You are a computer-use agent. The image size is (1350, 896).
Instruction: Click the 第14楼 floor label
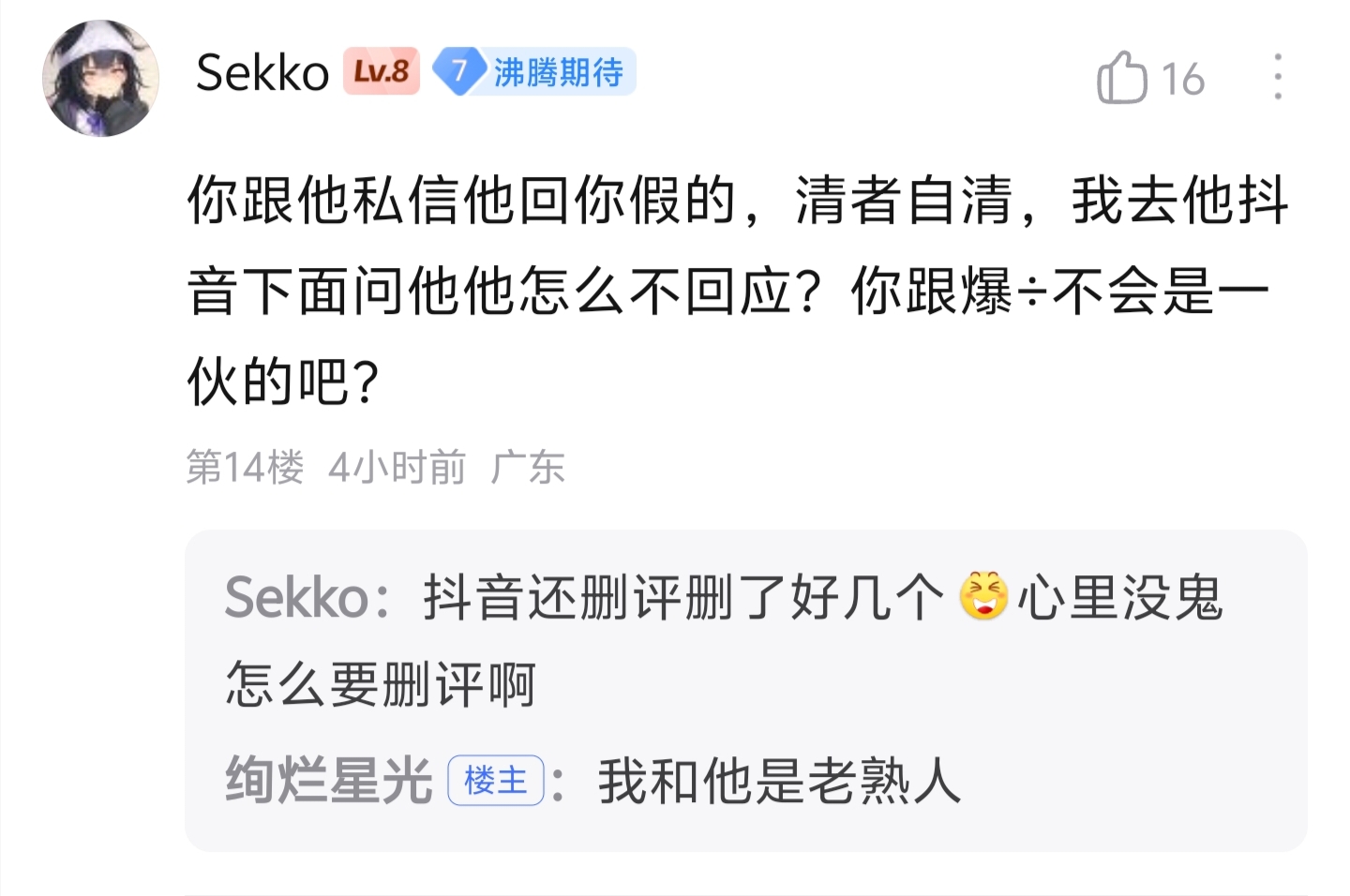coord(245,467)
